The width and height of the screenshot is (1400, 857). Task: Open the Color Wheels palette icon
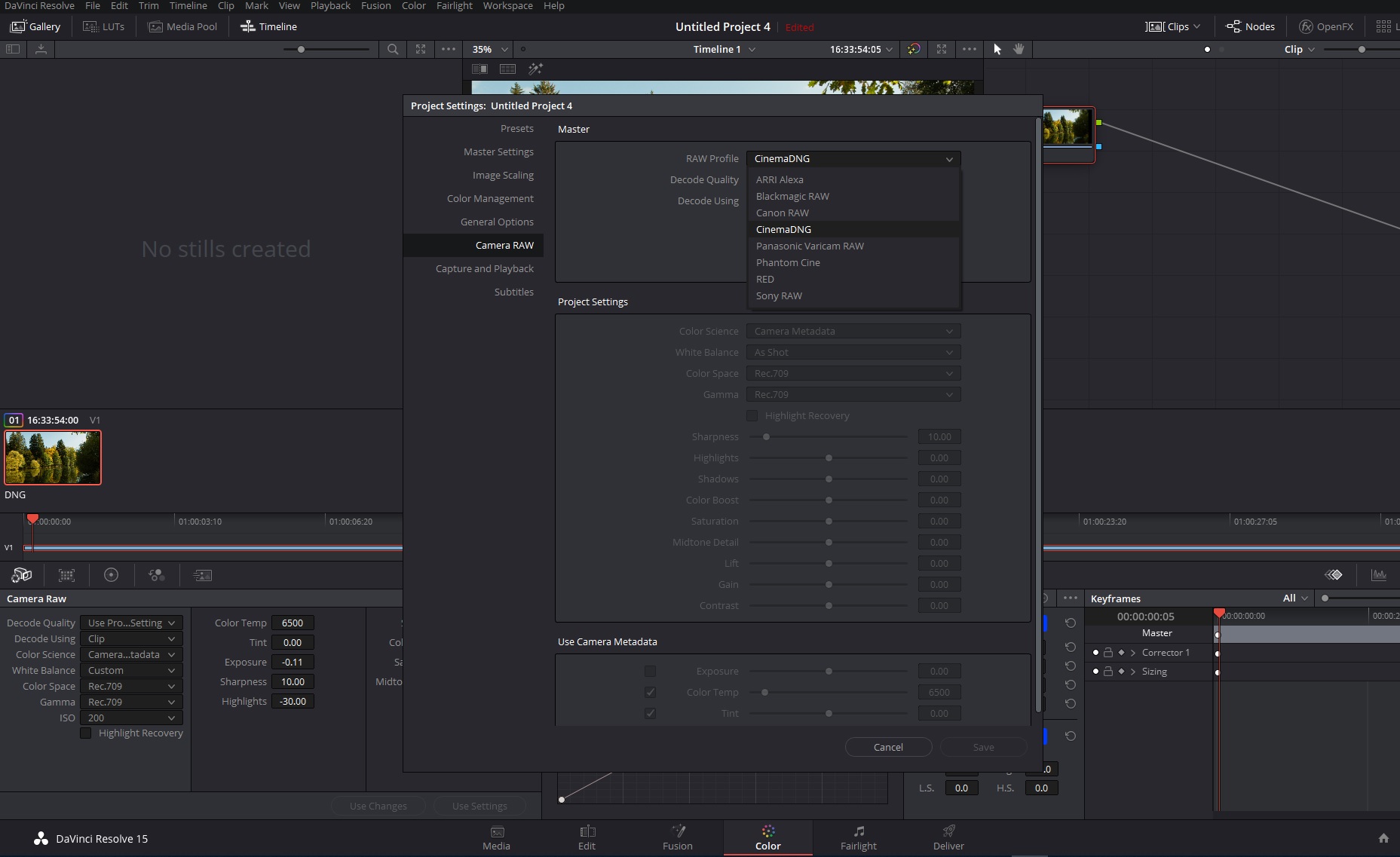[111, 575]
